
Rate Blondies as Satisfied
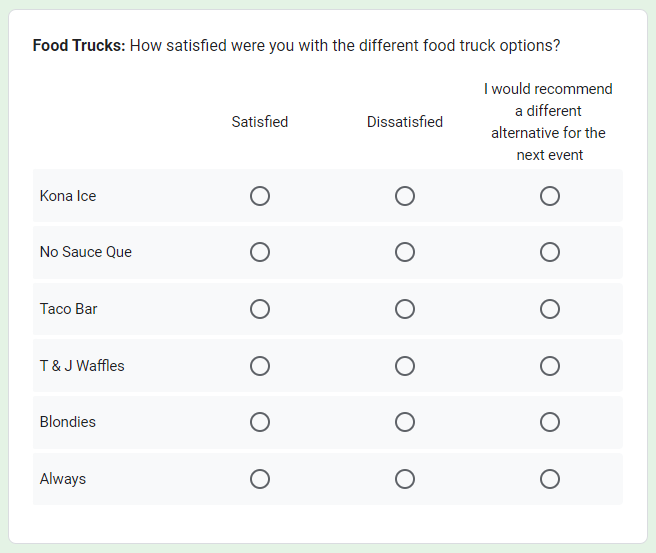tap(260, 422)
